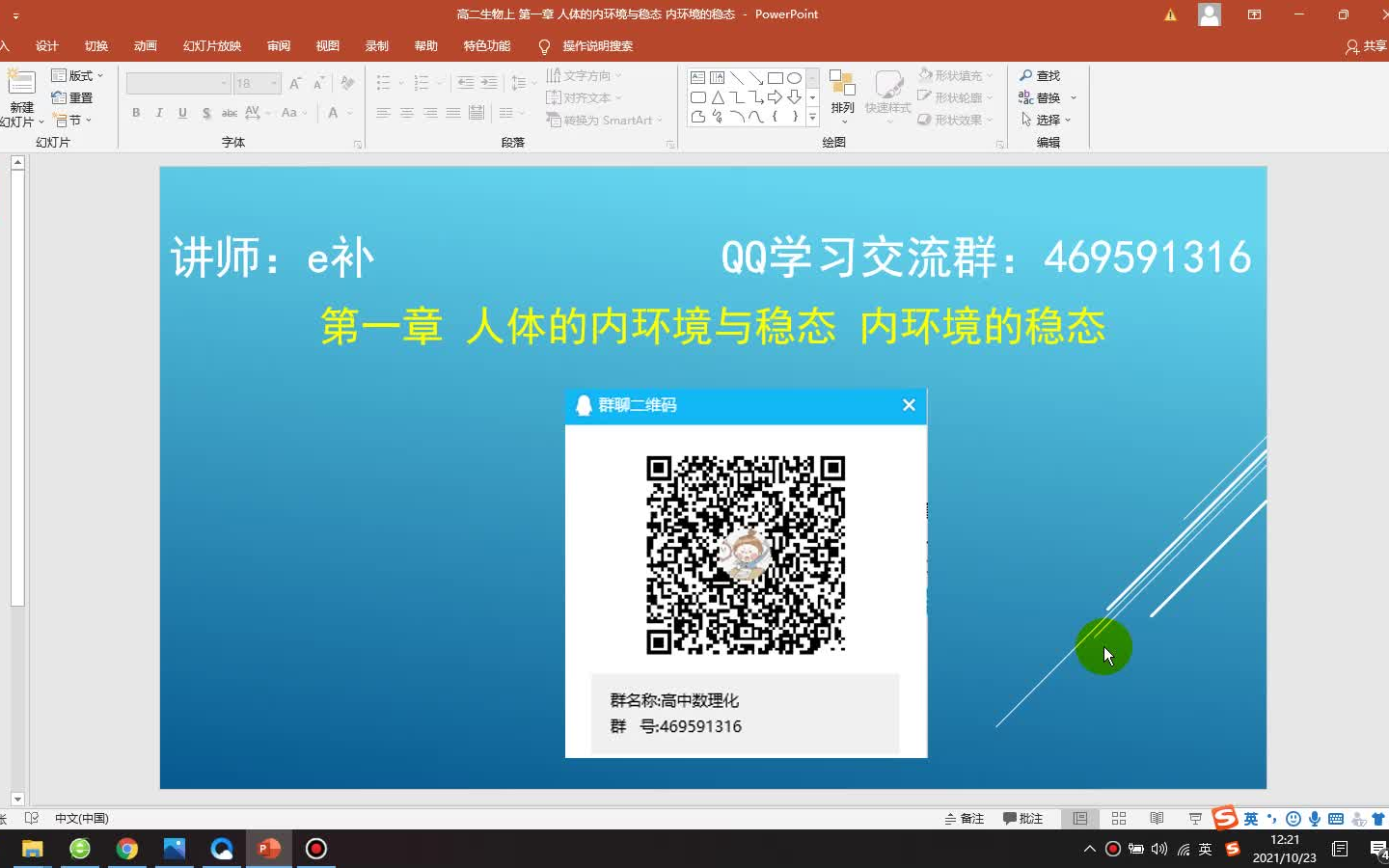Click the volume icon in system tray
The height and width of the screenshot is (868, 1389).
pyautogui.click(x=1159, y=849)
